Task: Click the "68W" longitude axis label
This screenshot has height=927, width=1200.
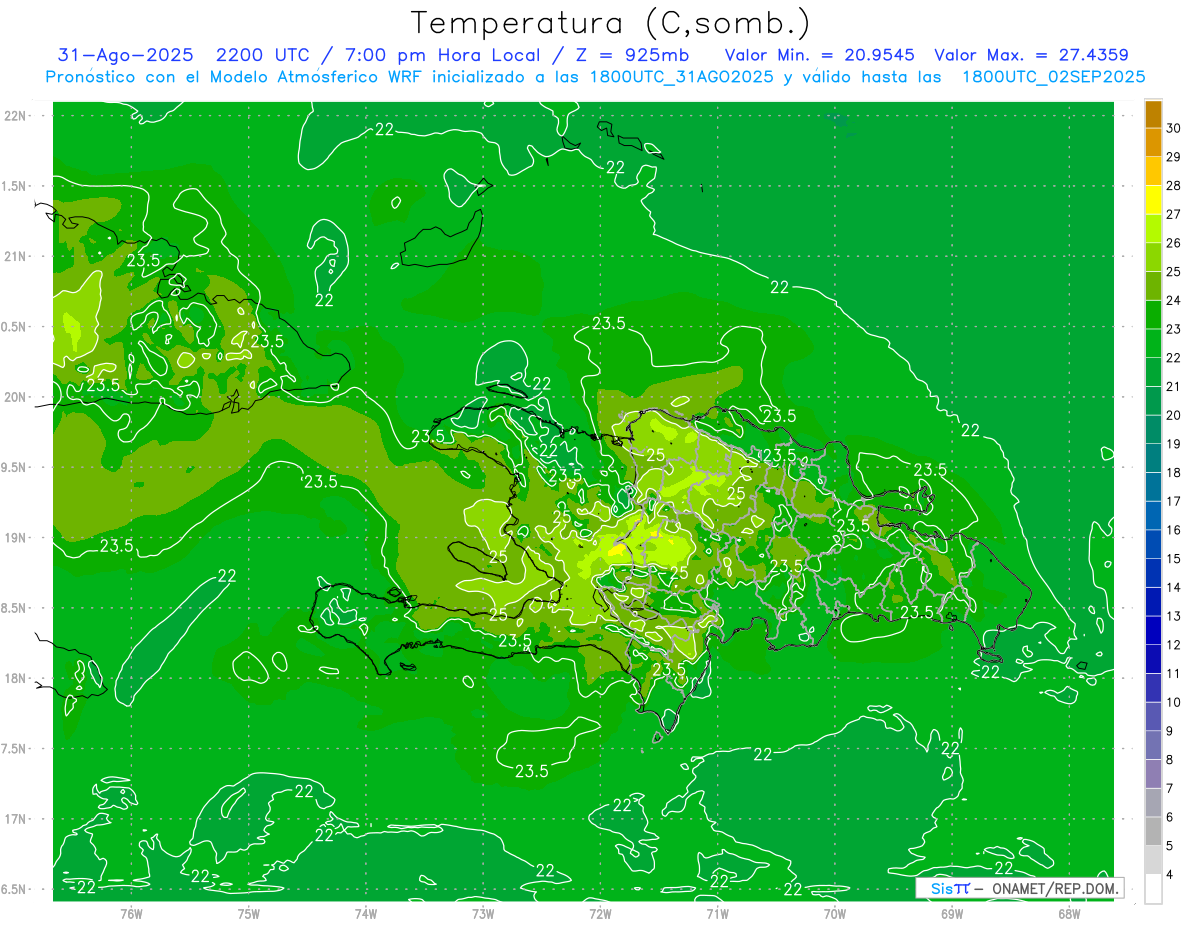Action: [1069, 914]
